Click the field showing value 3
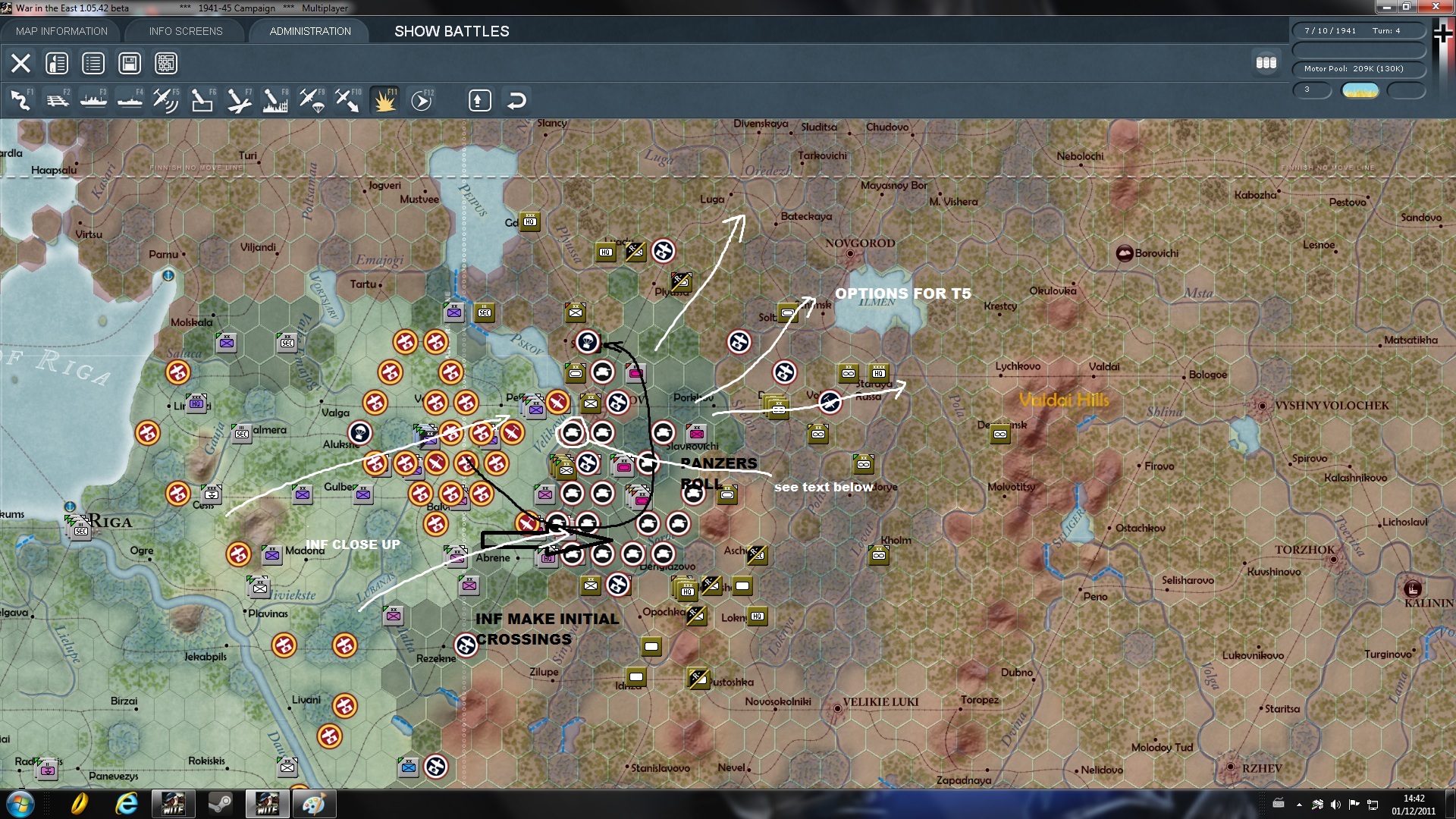 click(x=1312, y=90)
